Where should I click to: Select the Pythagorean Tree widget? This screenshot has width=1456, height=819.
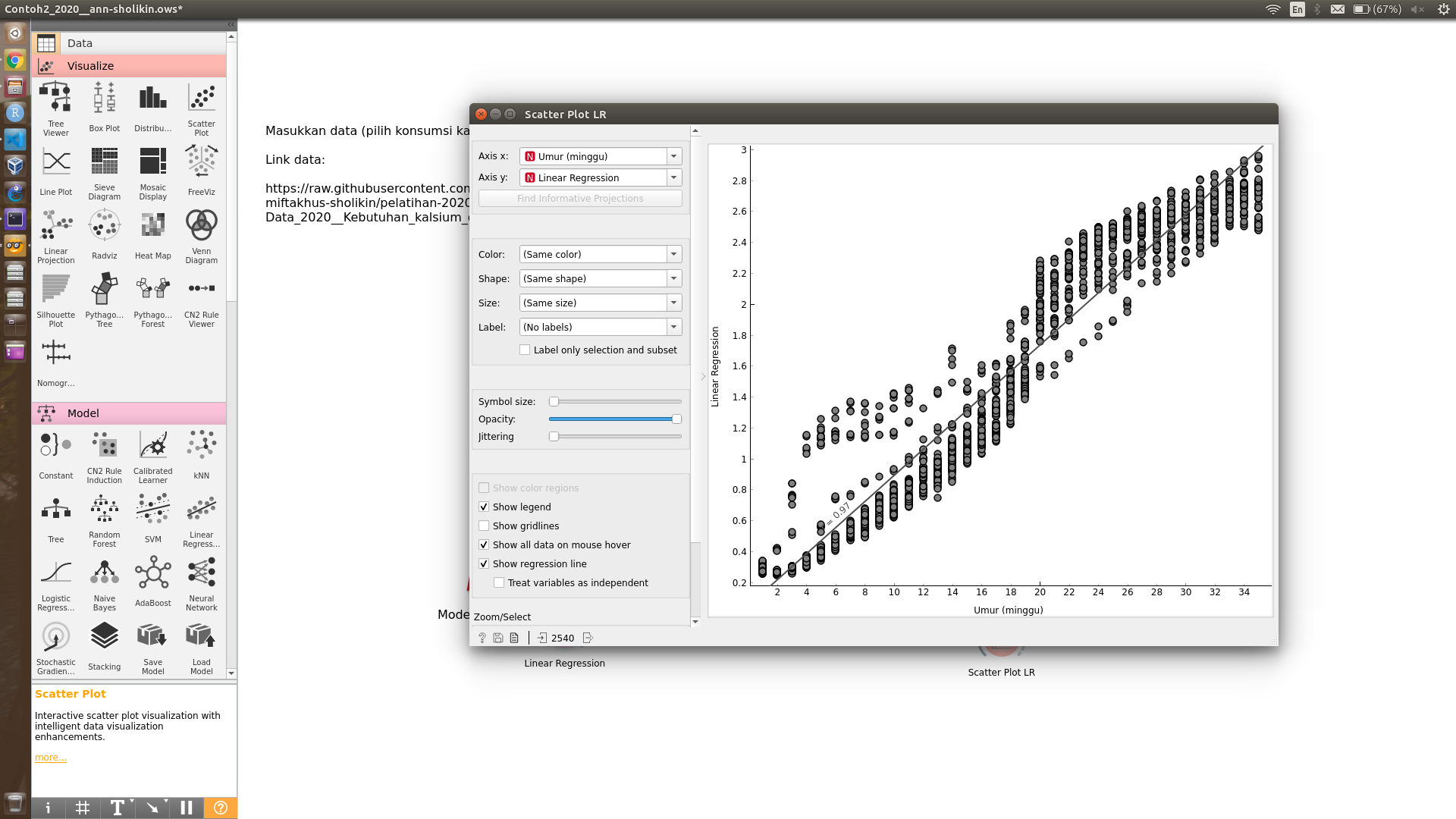pos(105,300)
